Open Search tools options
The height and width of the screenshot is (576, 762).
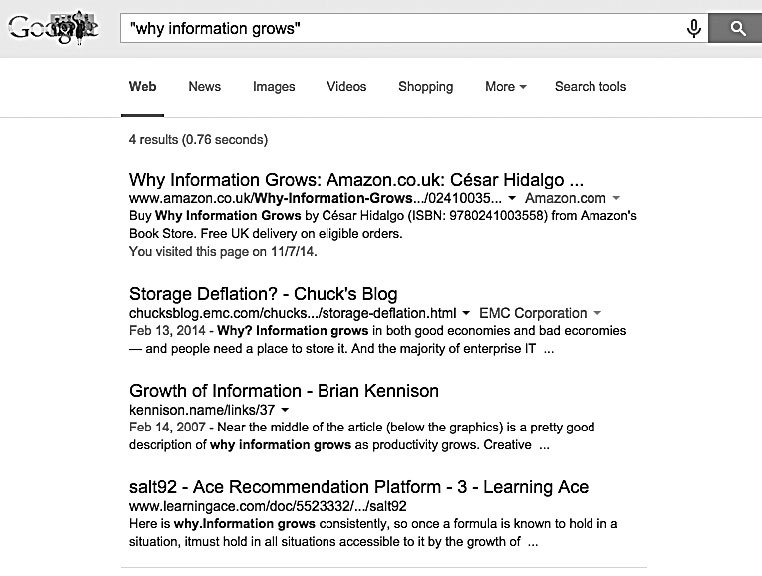pyautogui.click(x=590, y=87)
